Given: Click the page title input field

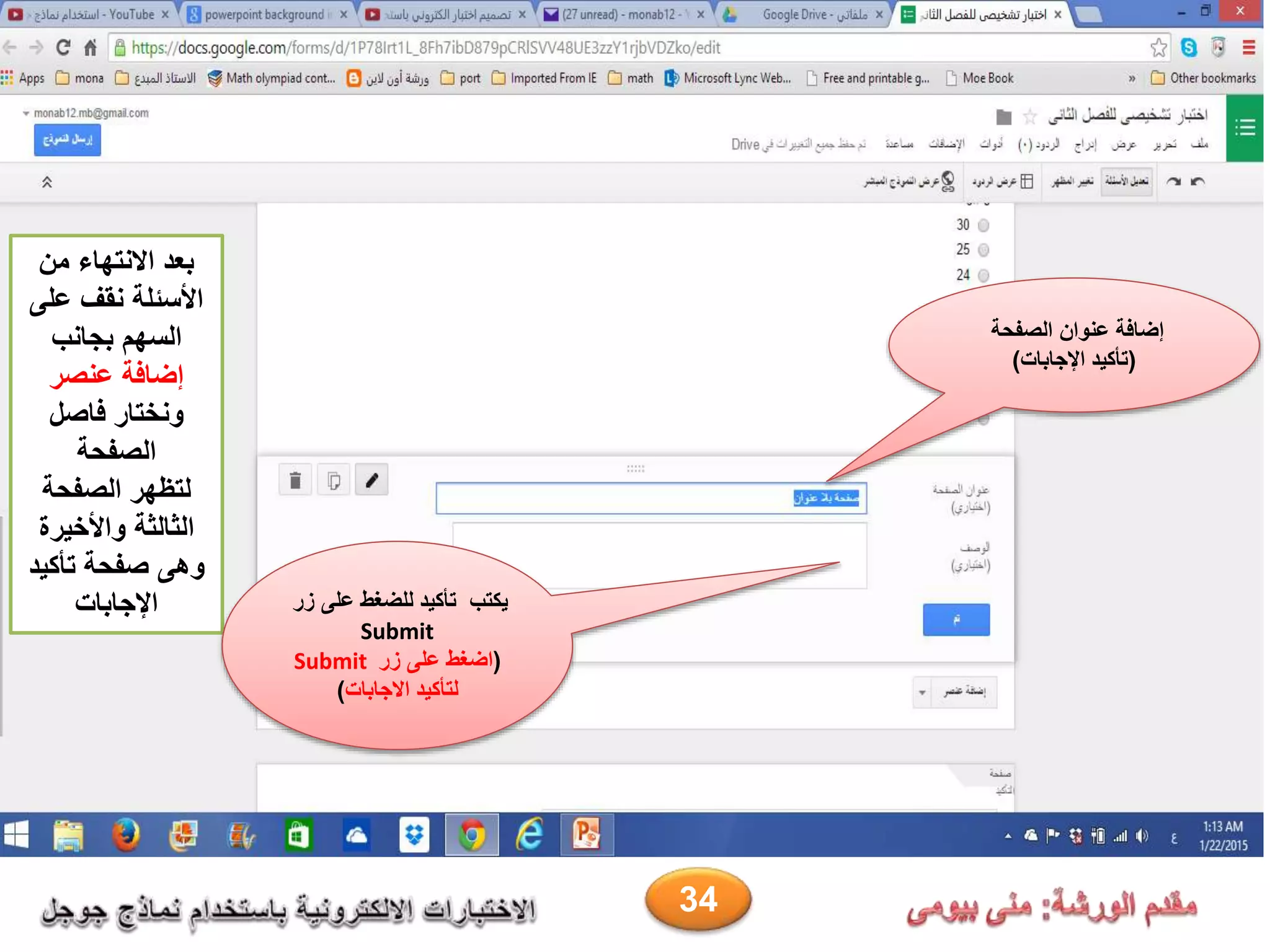Looking at the screenshot, I should 651,498.
